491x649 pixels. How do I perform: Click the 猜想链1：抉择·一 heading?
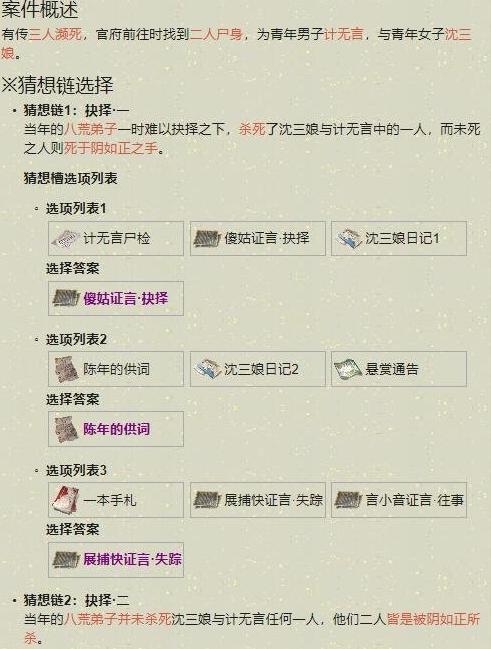pos(76,111)
